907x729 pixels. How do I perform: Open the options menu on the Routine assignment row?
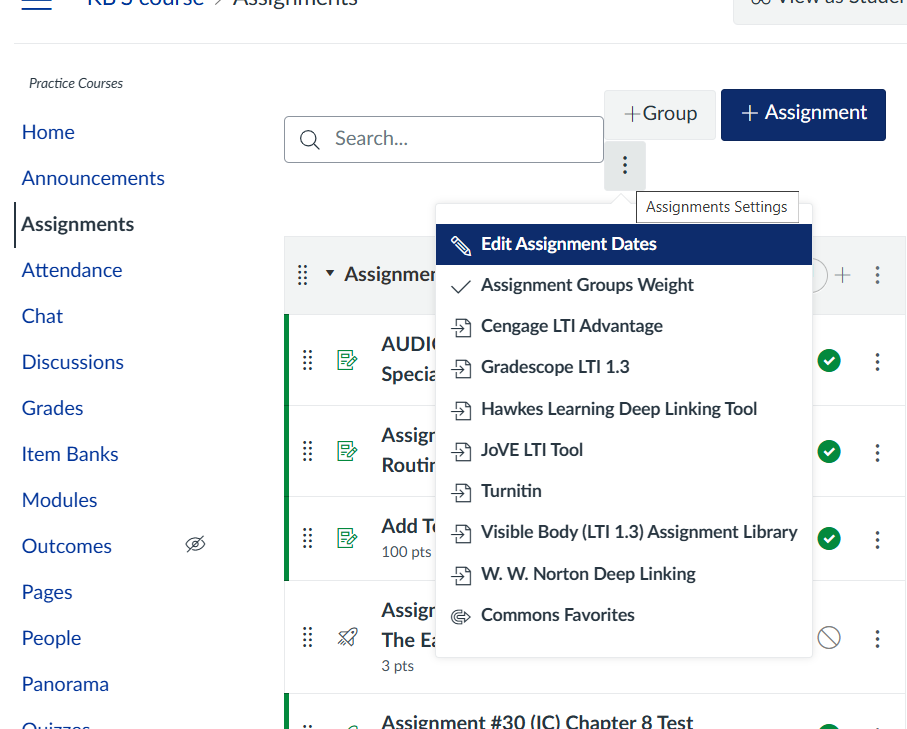pos(877,452)
